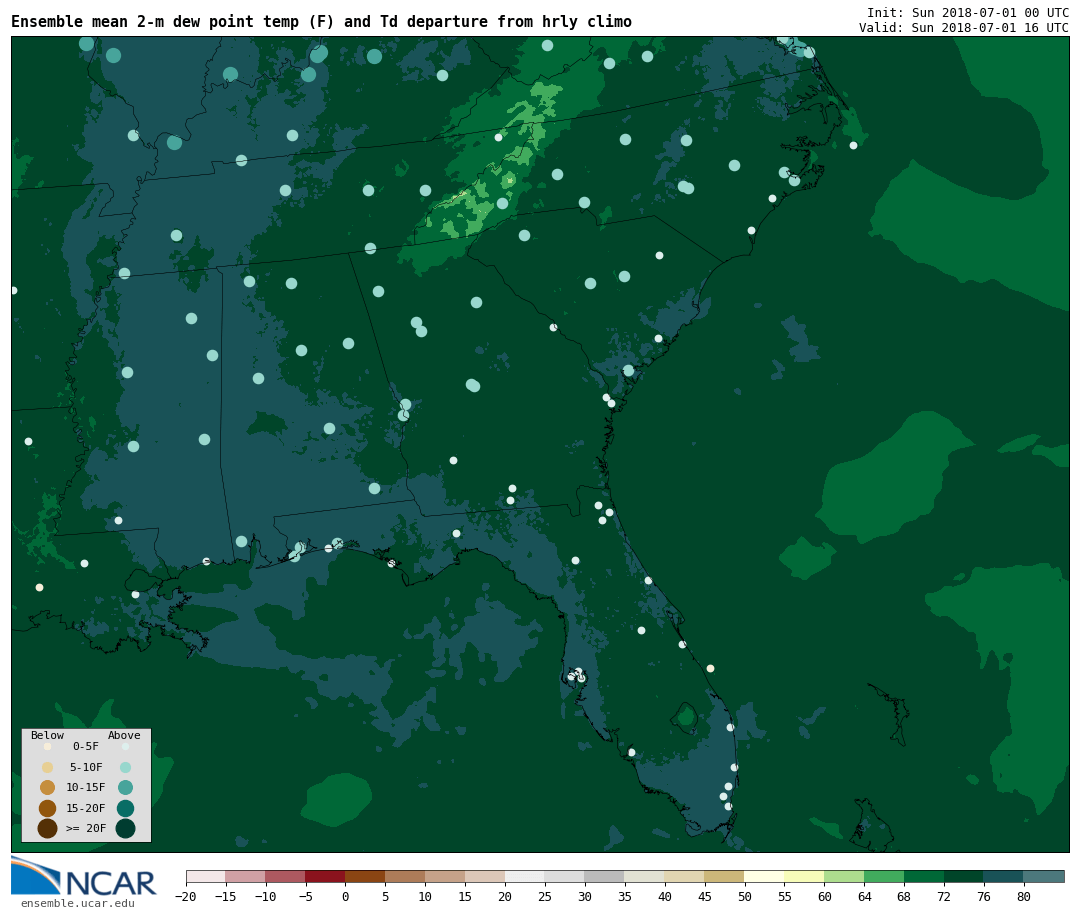Viewport: 1080px width, 915px height.
Task: Click the 15-20F label in the legend
Action: (86, 808)
